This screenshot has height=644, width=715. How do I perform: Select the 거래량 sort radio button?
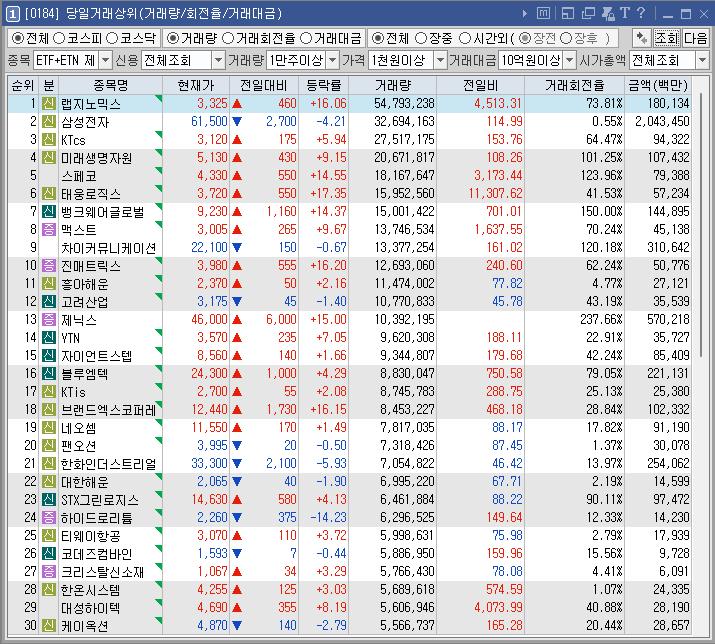pos(173,38)
